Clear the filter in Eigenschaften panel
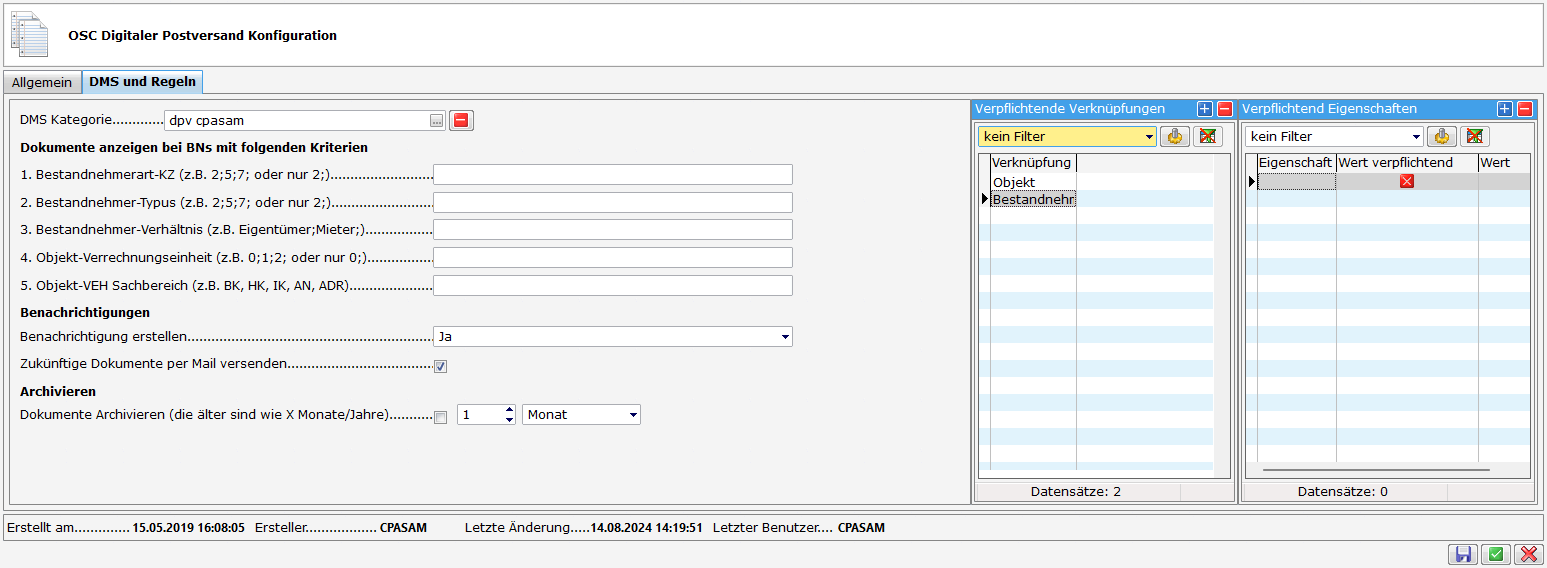Screen dimensions: 1547x568 [1475, 137]
